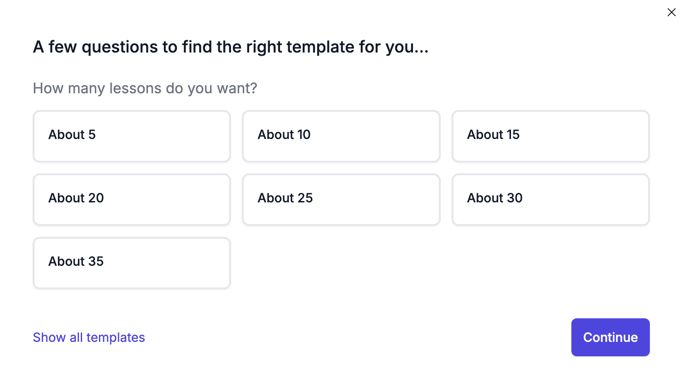Answer the question with About 20
This screenshot has height=374, width=688.
click(x=132, y=200)
